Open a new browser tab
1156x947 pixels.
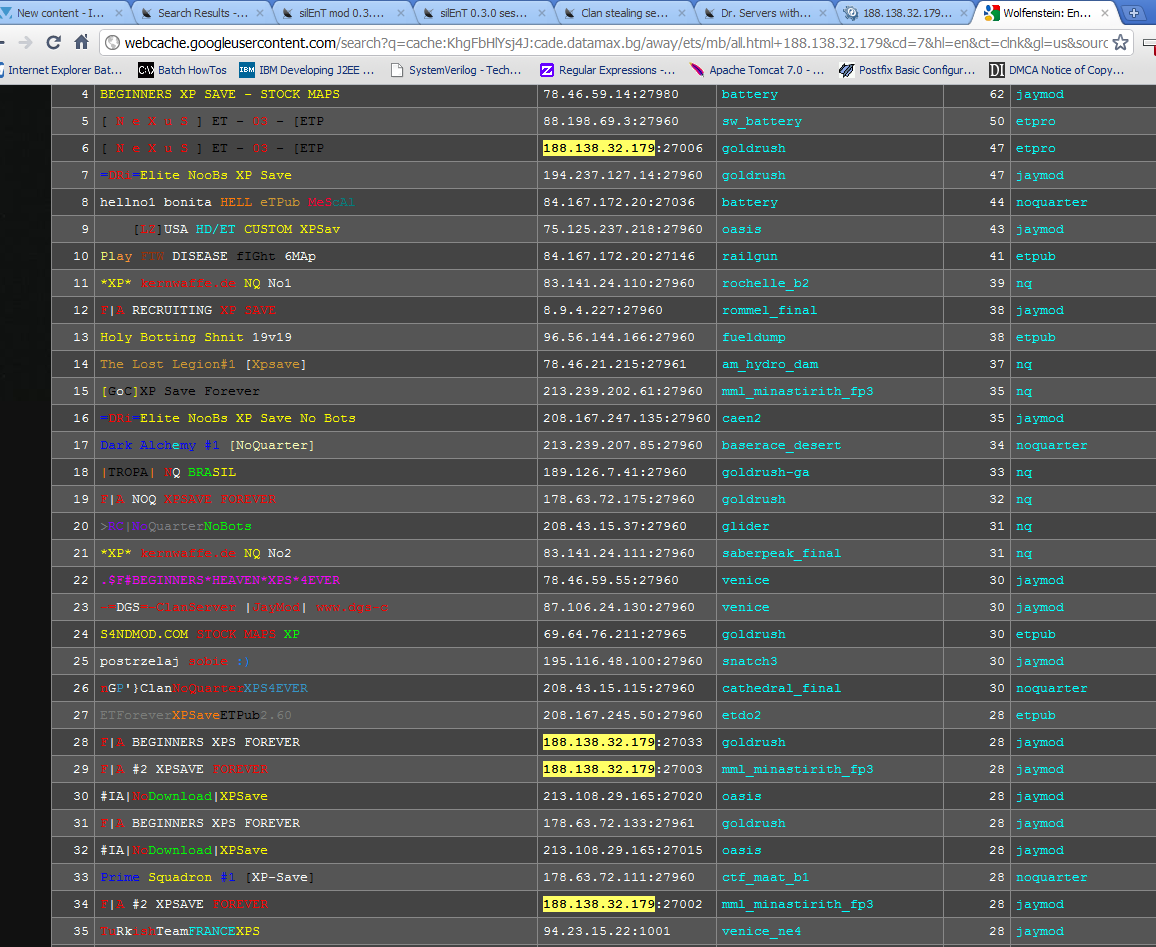pyautogui.click(x=1134, y=13)
